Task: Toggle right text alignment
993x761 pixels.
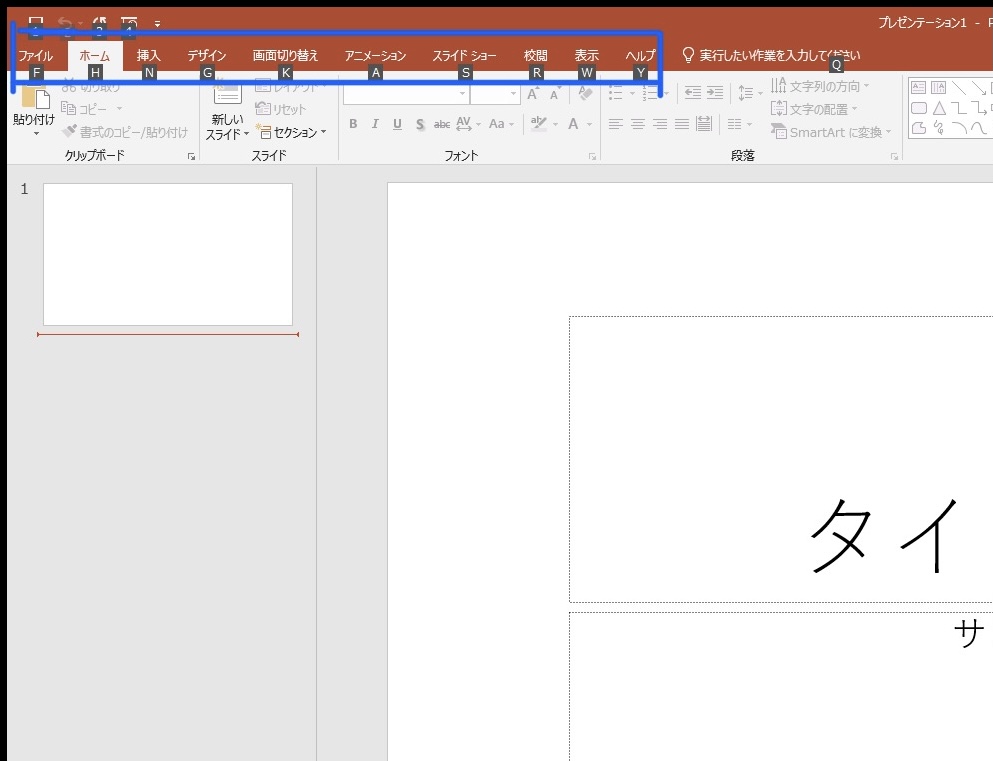Action: (x=660, y=123)
